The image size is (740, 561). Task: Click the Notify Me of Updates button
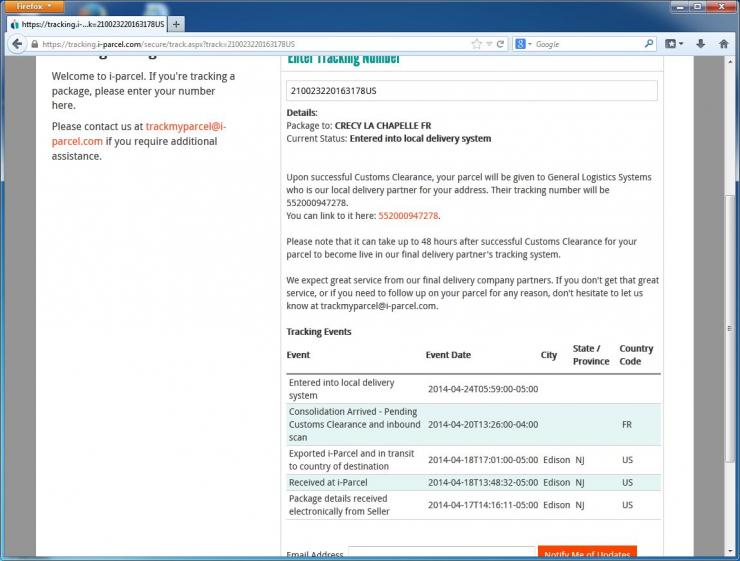[587, 553]
